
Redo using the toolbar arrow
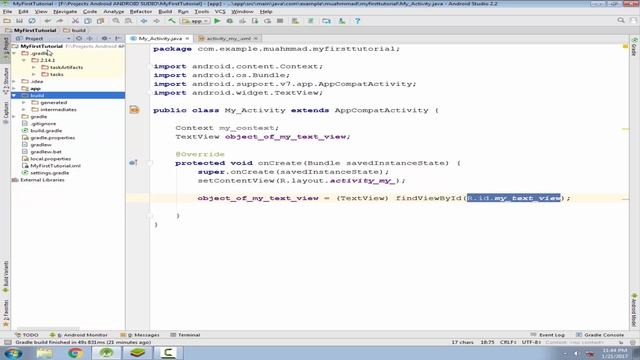point(60,21)
